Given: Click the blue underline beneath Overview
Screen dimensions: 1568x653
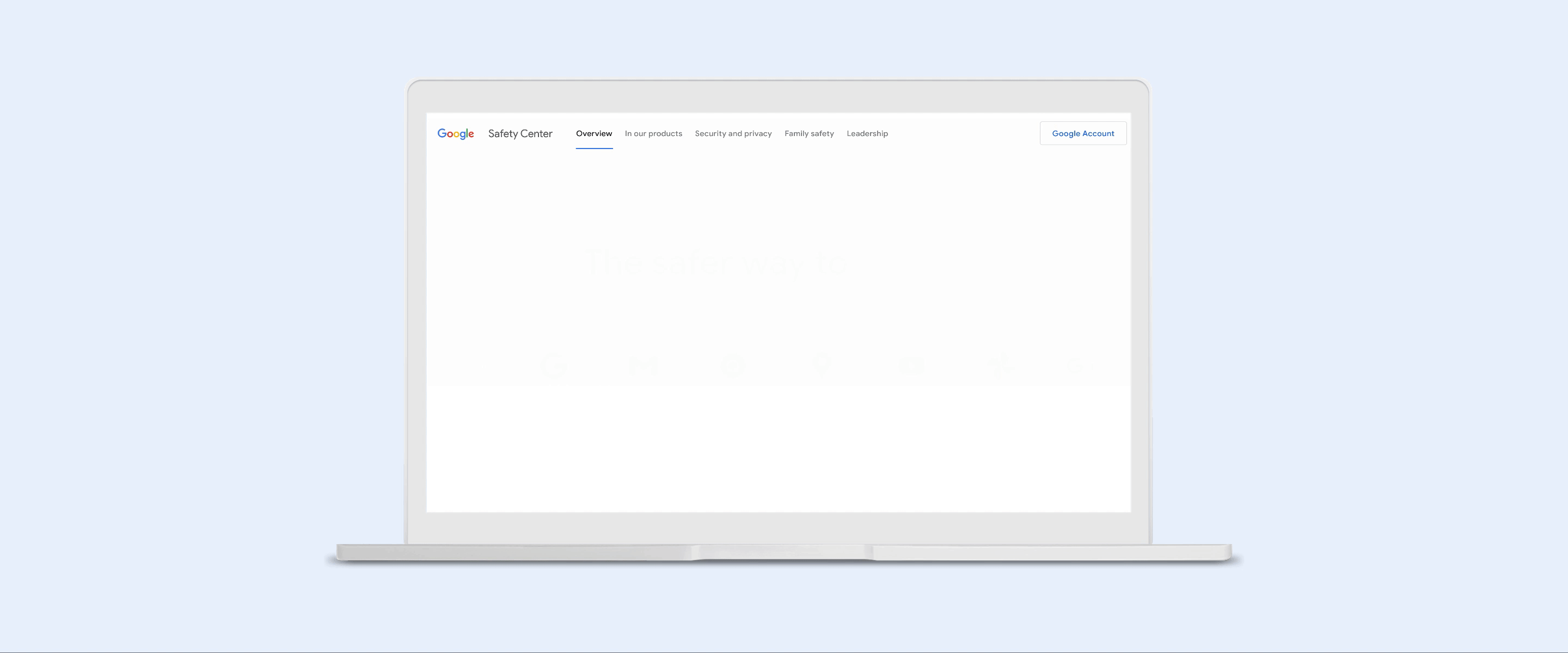Looking at the screenshot, I should [594, 148].
